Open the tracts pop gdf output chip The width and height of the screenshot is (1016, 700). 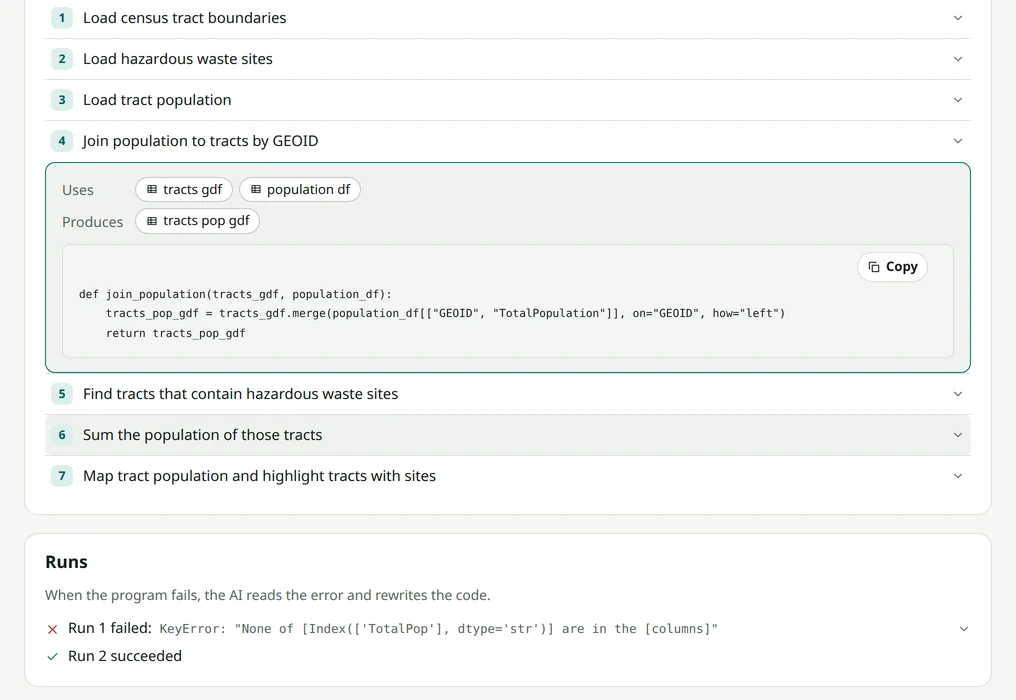(x=197, y=221)
